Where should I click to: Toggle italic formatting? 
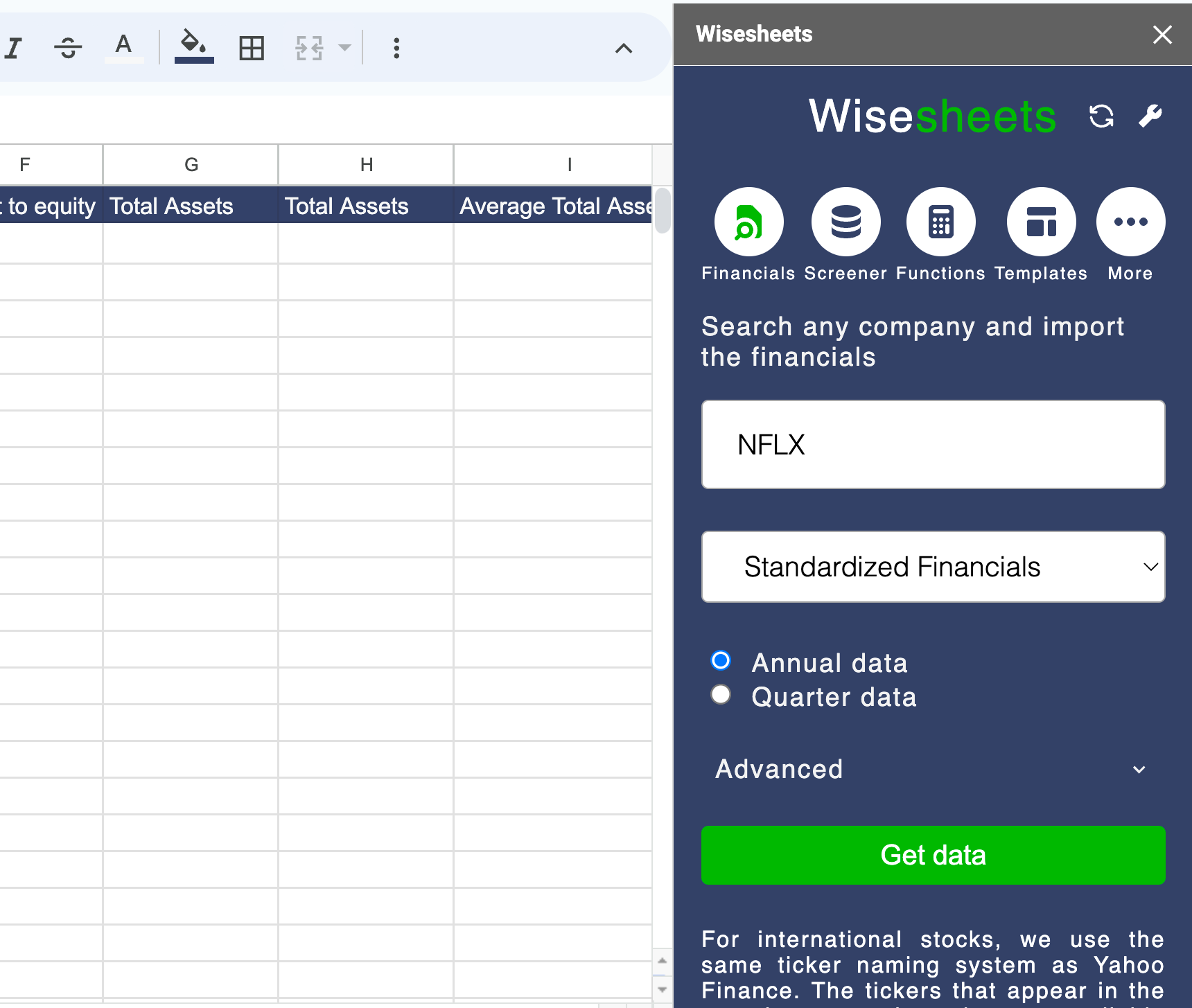(x=14, y=48)
